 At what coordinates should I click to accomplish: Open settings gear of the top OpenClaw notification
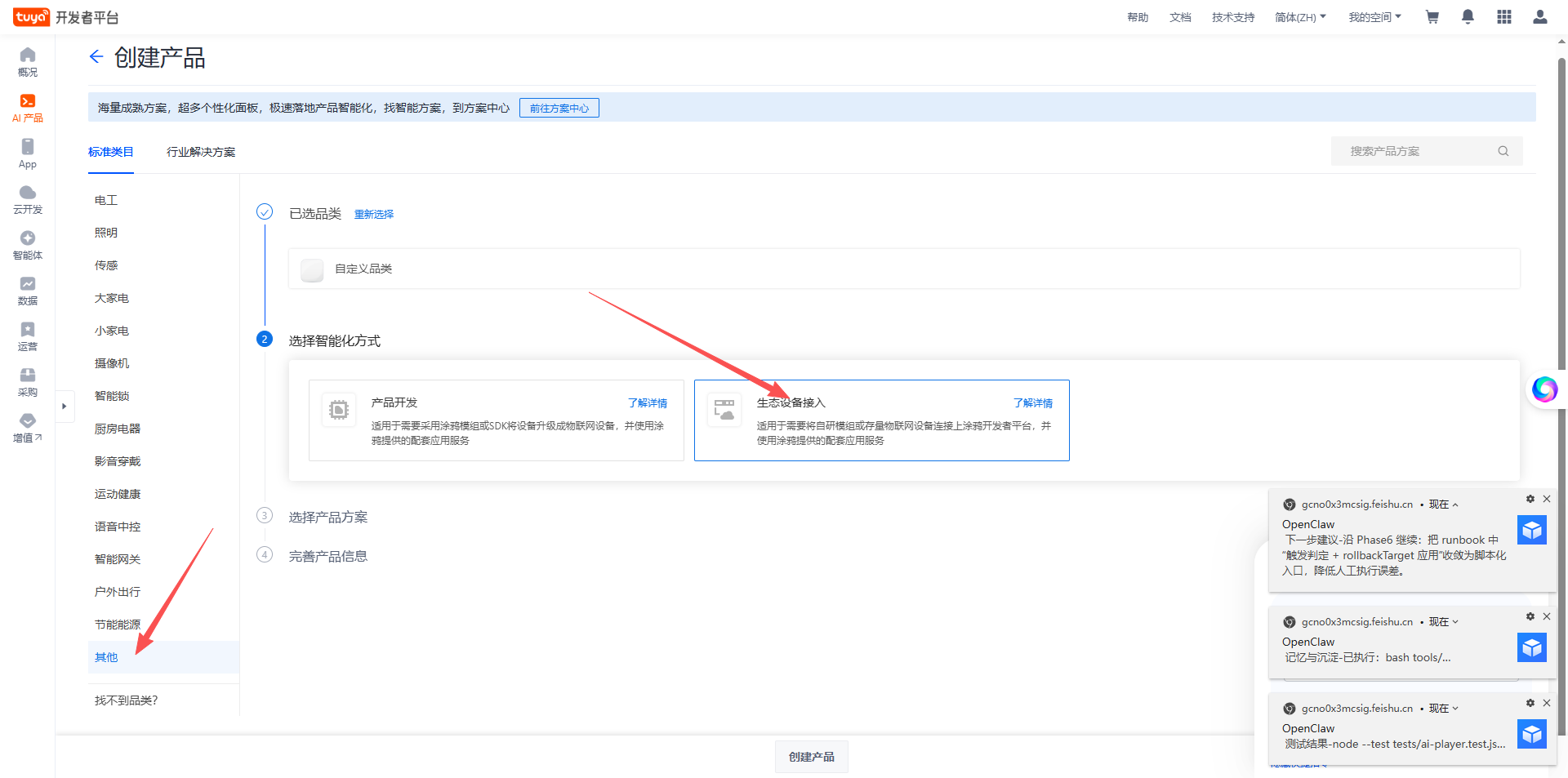tap(1530, 499)
